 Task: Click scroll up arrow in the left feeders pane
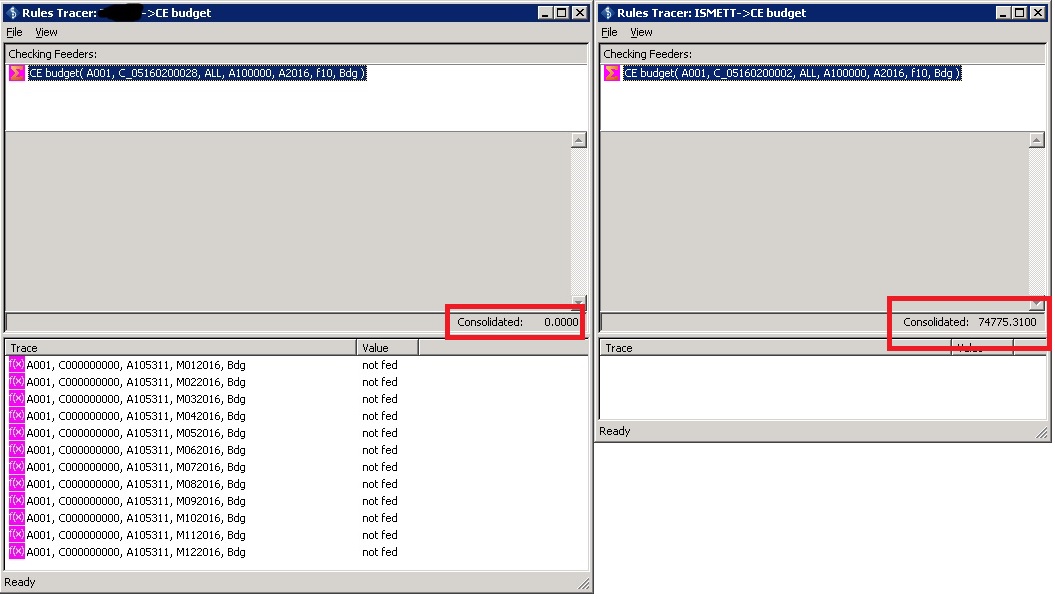point(578,141)
